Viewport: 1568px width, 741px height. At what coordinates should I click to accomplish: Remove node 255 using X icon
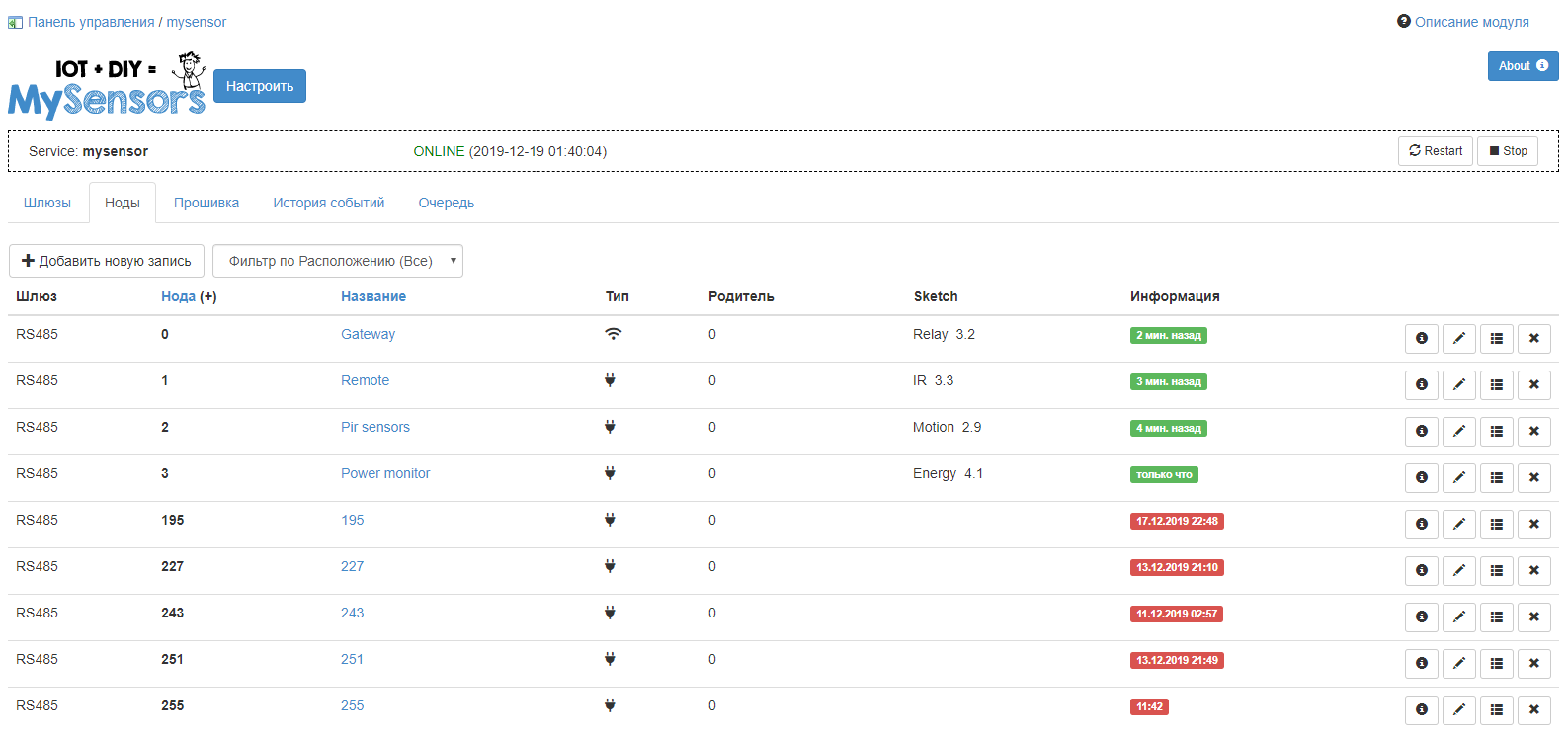[1533, 709]
